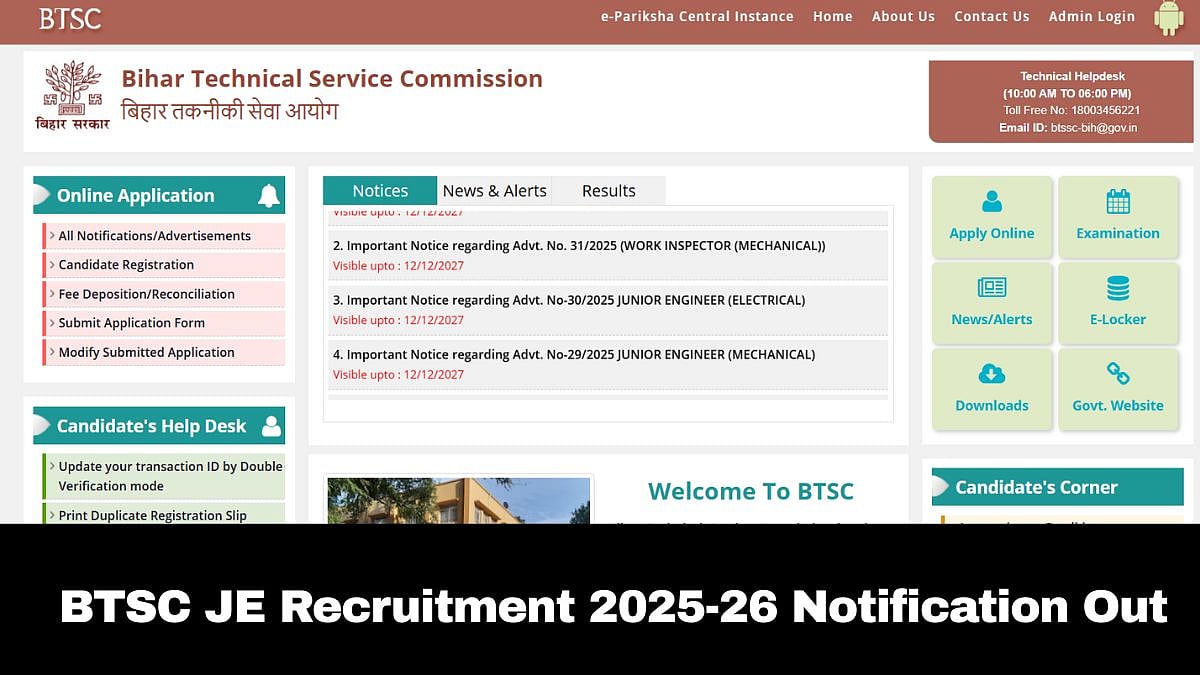1200x675 pixels.
Task: Open the E-Locker icon
Action: [1117, 289]
